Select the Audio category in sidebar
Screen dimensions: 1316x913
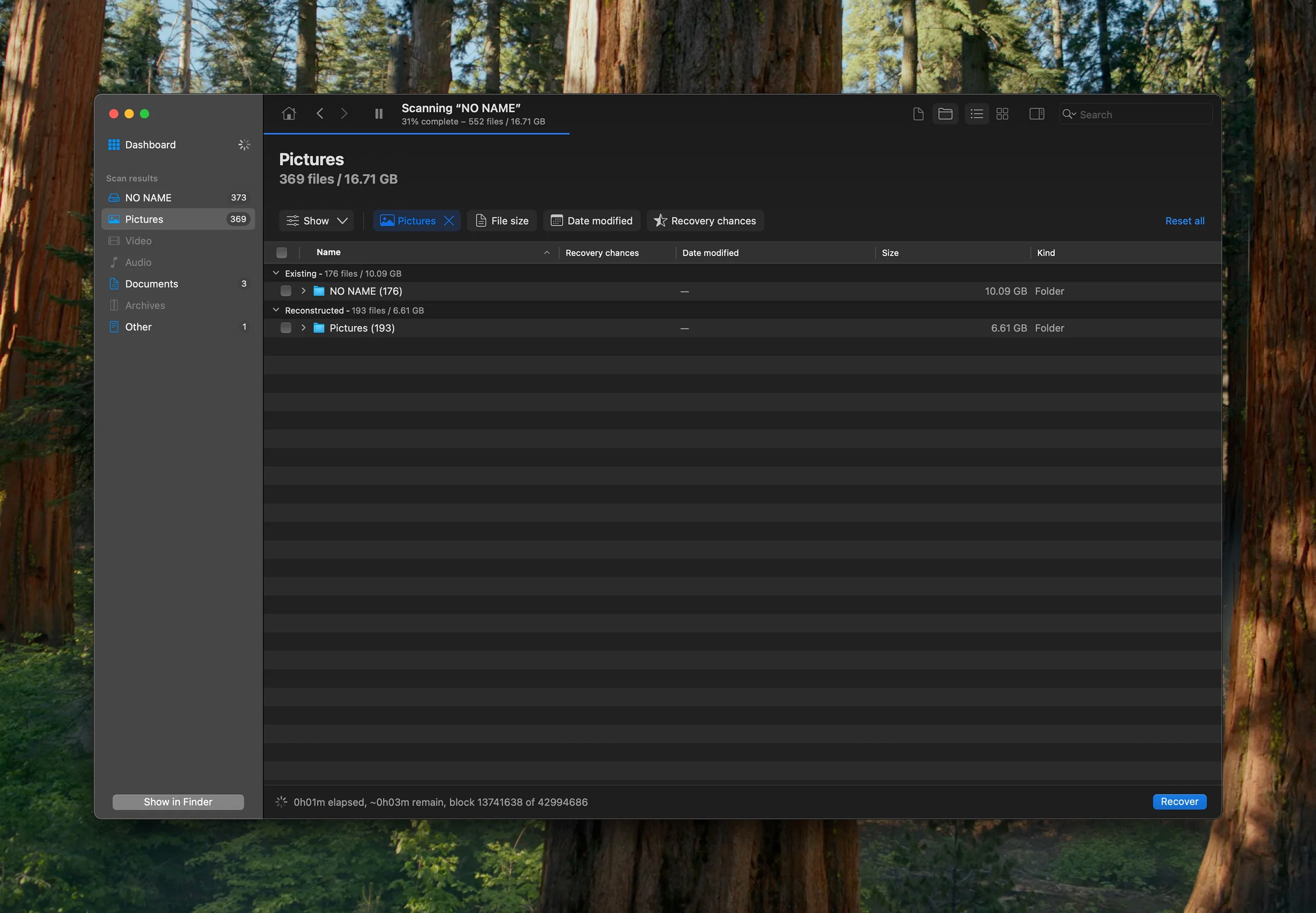[137, 262]
